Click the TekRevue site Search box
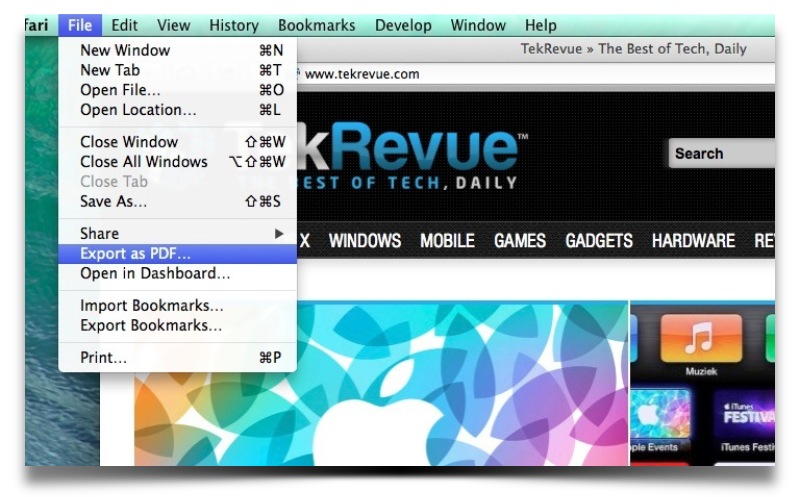The width and height of the screenshot is (799, 497). [722, 153]
